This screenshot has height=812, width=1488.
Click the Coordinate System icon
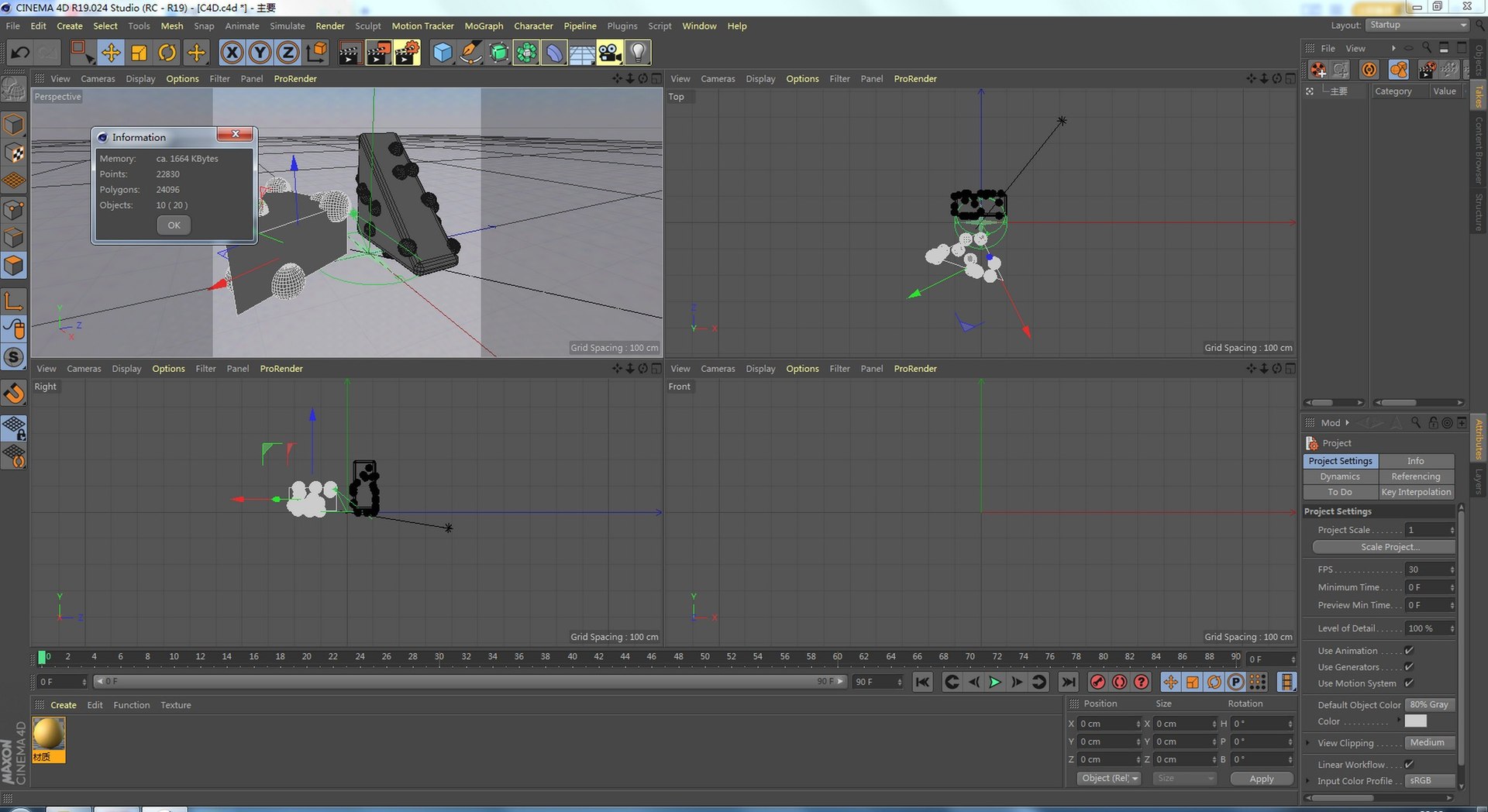[x=316, y=53]
